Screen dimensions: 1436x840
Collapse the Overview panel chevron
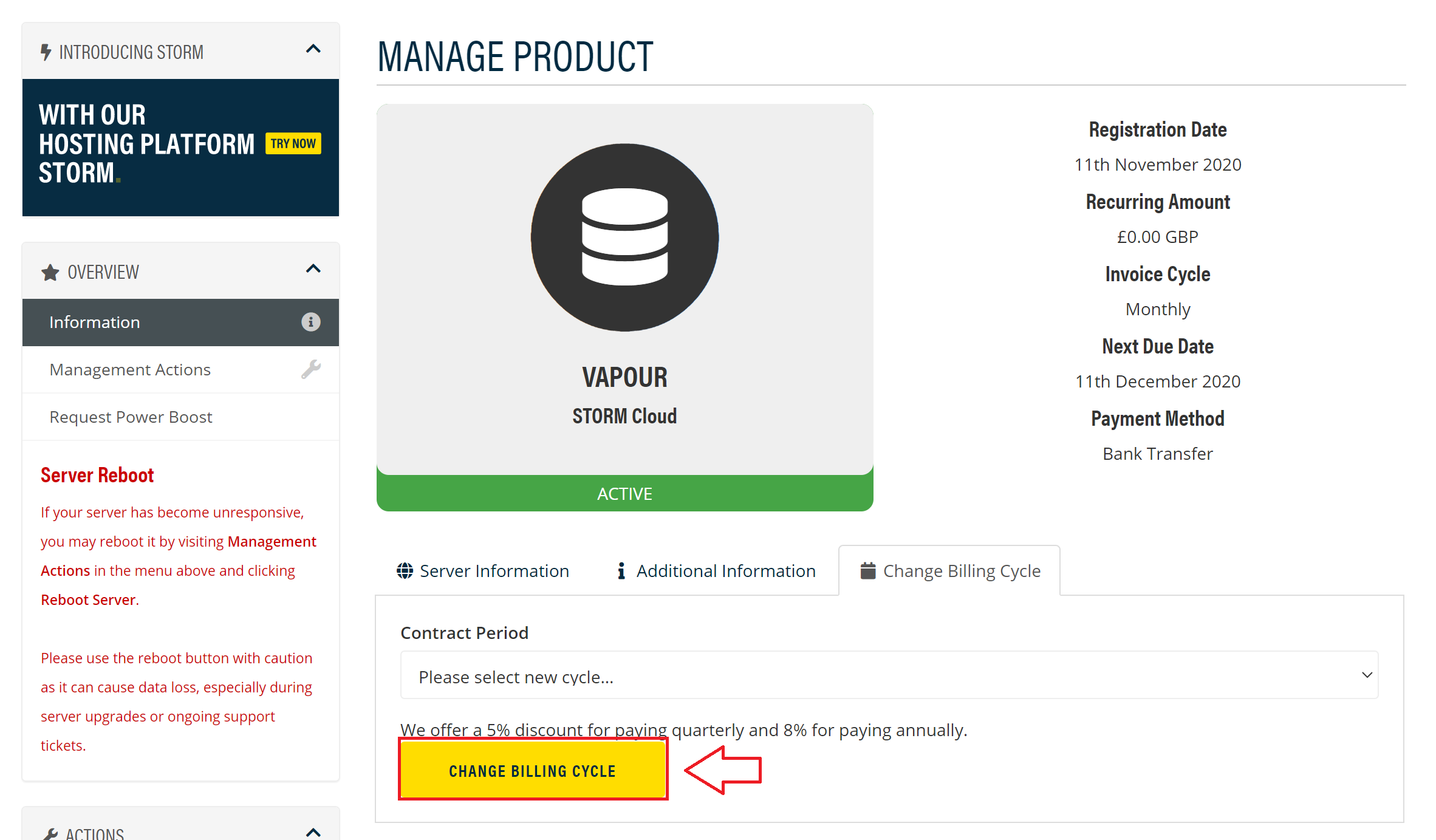[313, 269]
